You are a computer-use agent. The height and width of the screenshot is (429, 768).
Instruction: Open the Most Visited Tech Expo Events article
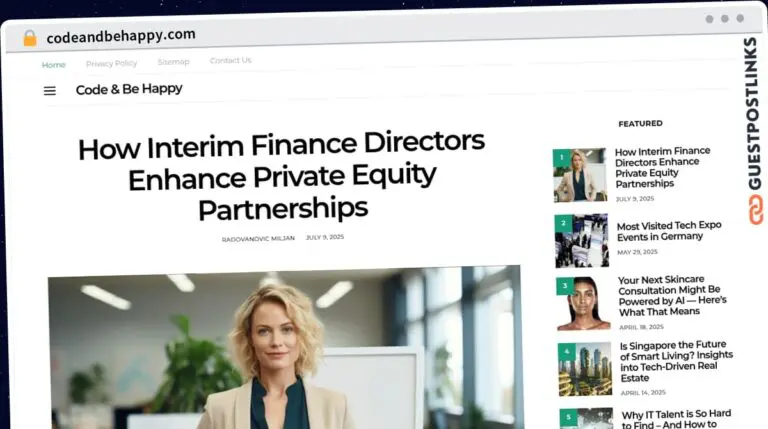click(x=669, y=231)
